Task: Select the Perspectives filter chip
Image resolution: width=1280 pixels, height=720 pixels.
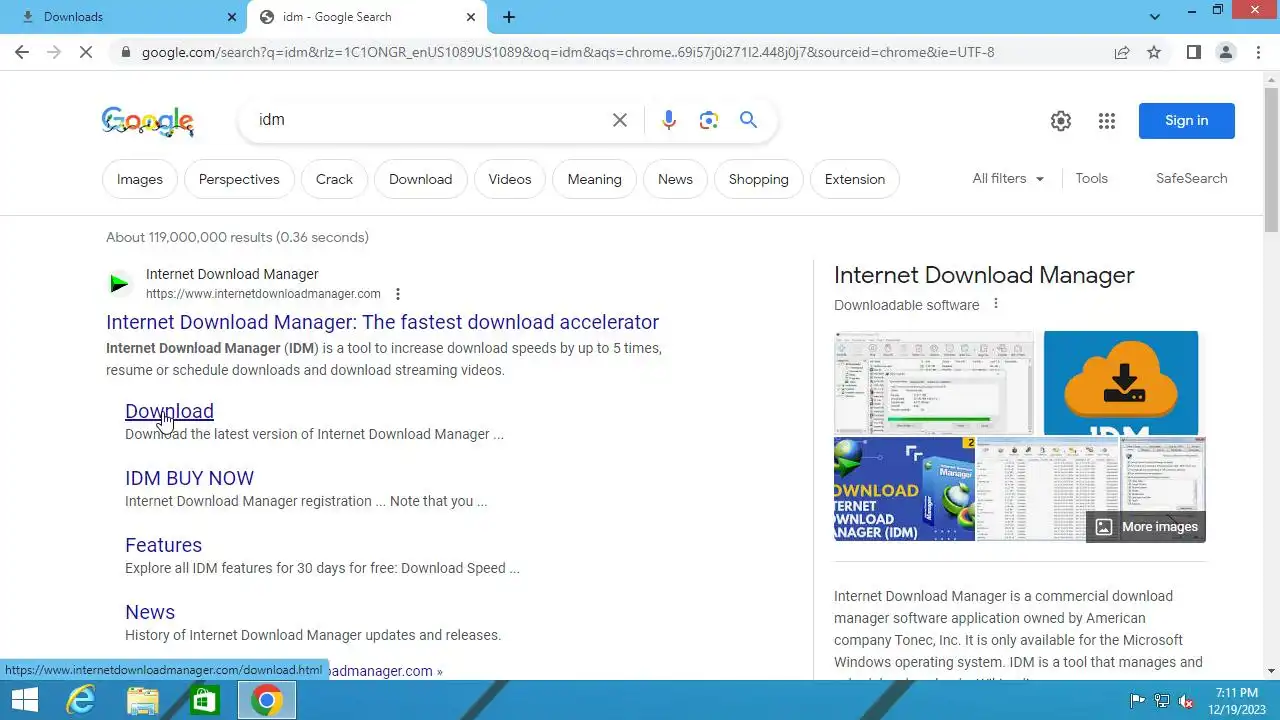Action: click(x=239, y=179)
